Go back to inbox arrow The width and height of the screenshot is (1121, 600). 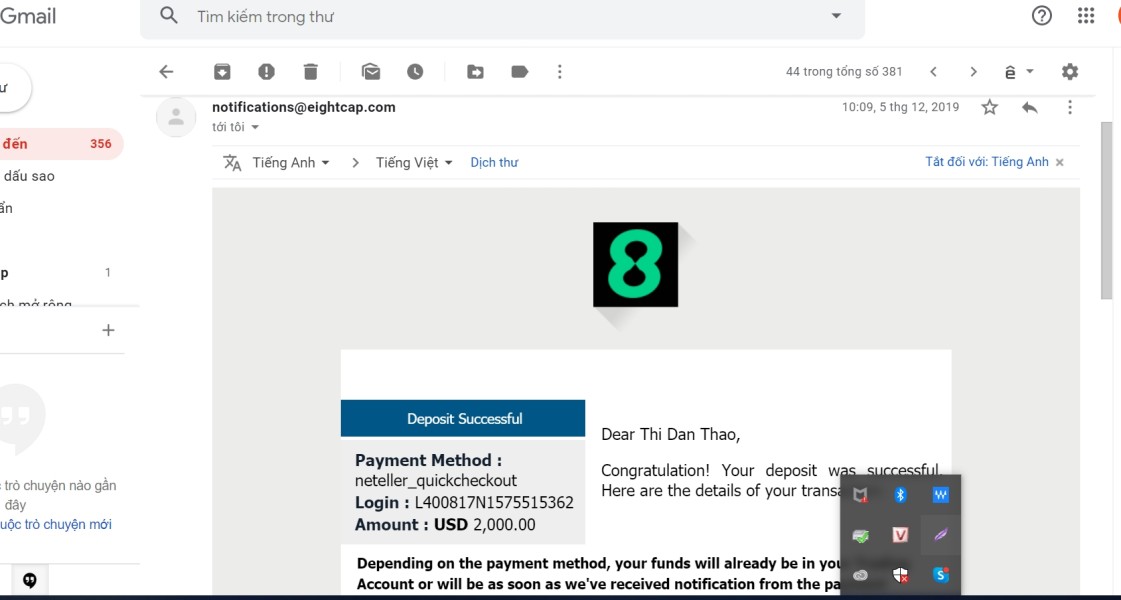[x=166, y=72]
